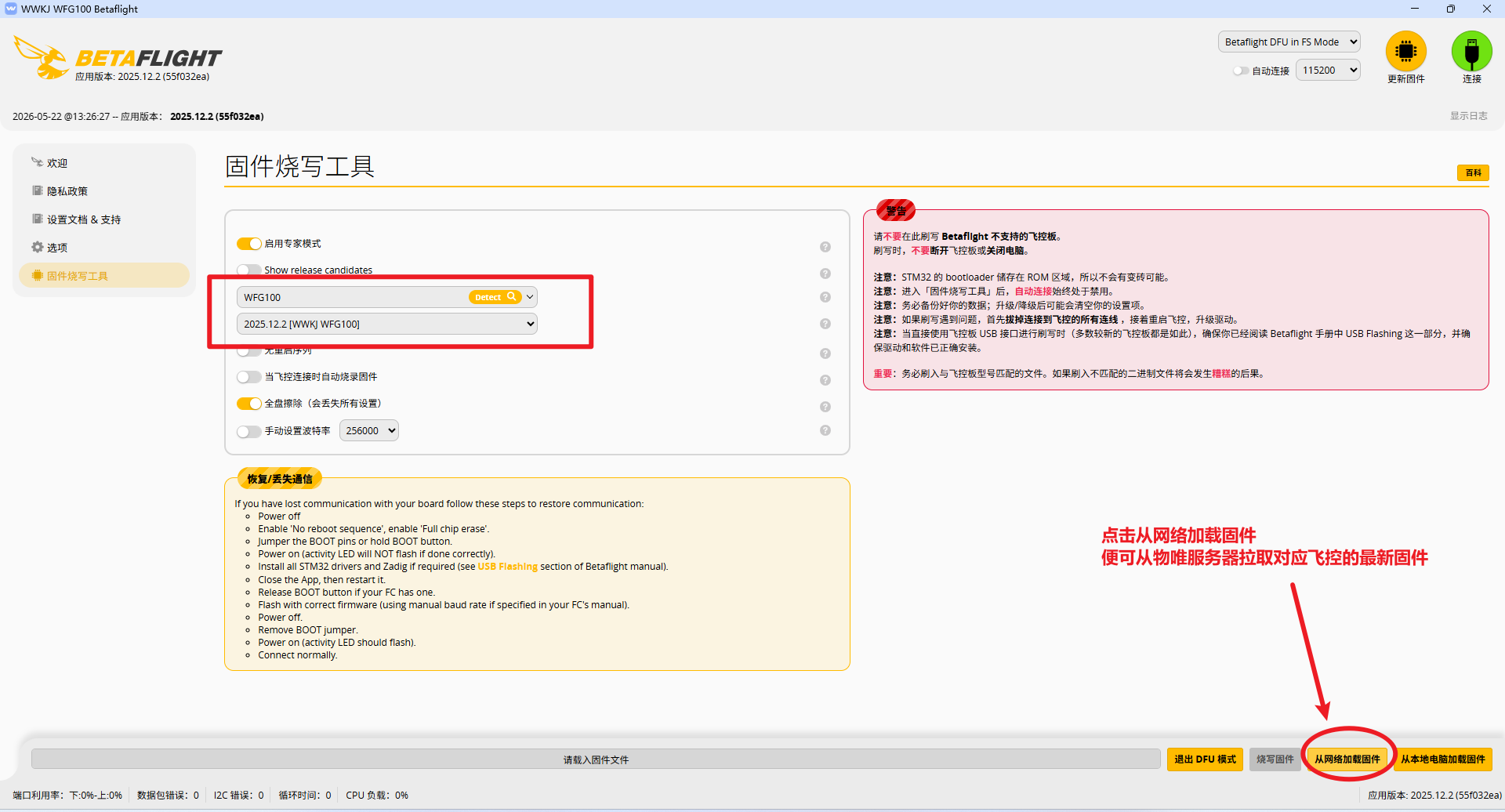Click the 退出 DFU 模式 button
The width and height of the screenshot is (1505, 812).
pos(1205,759)
